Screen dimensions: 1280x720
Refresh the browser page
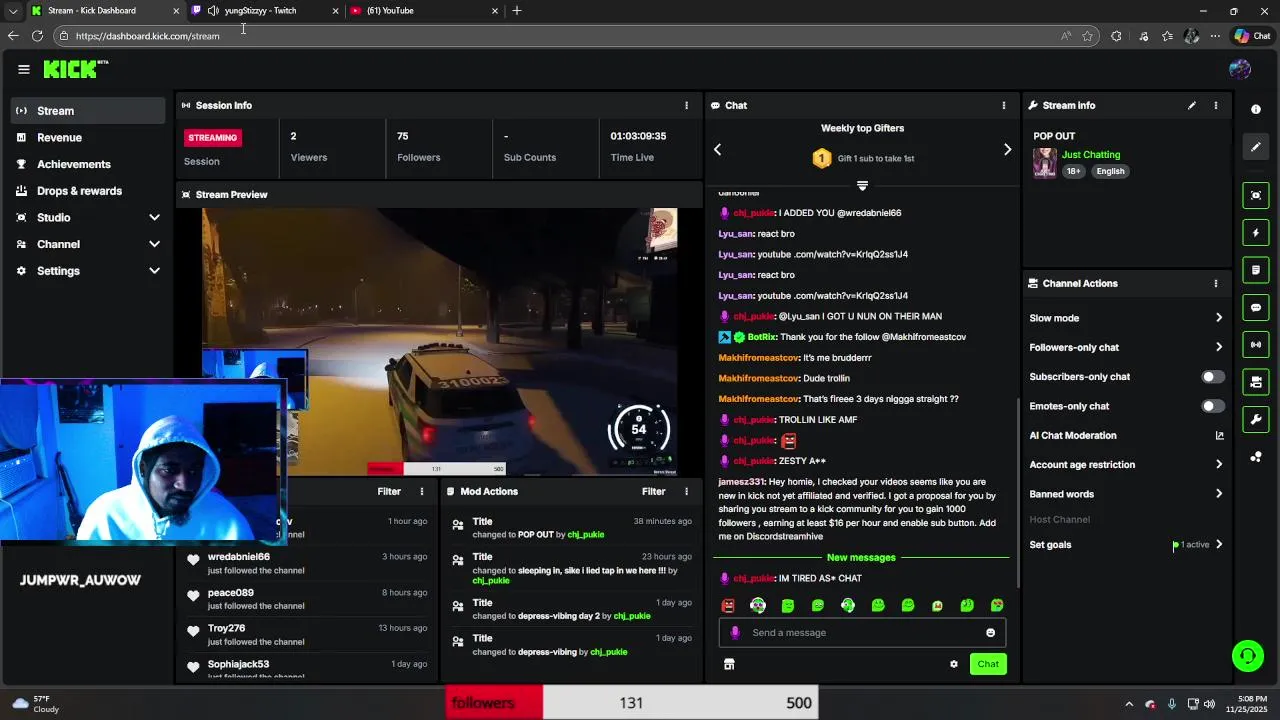point(37,36)
